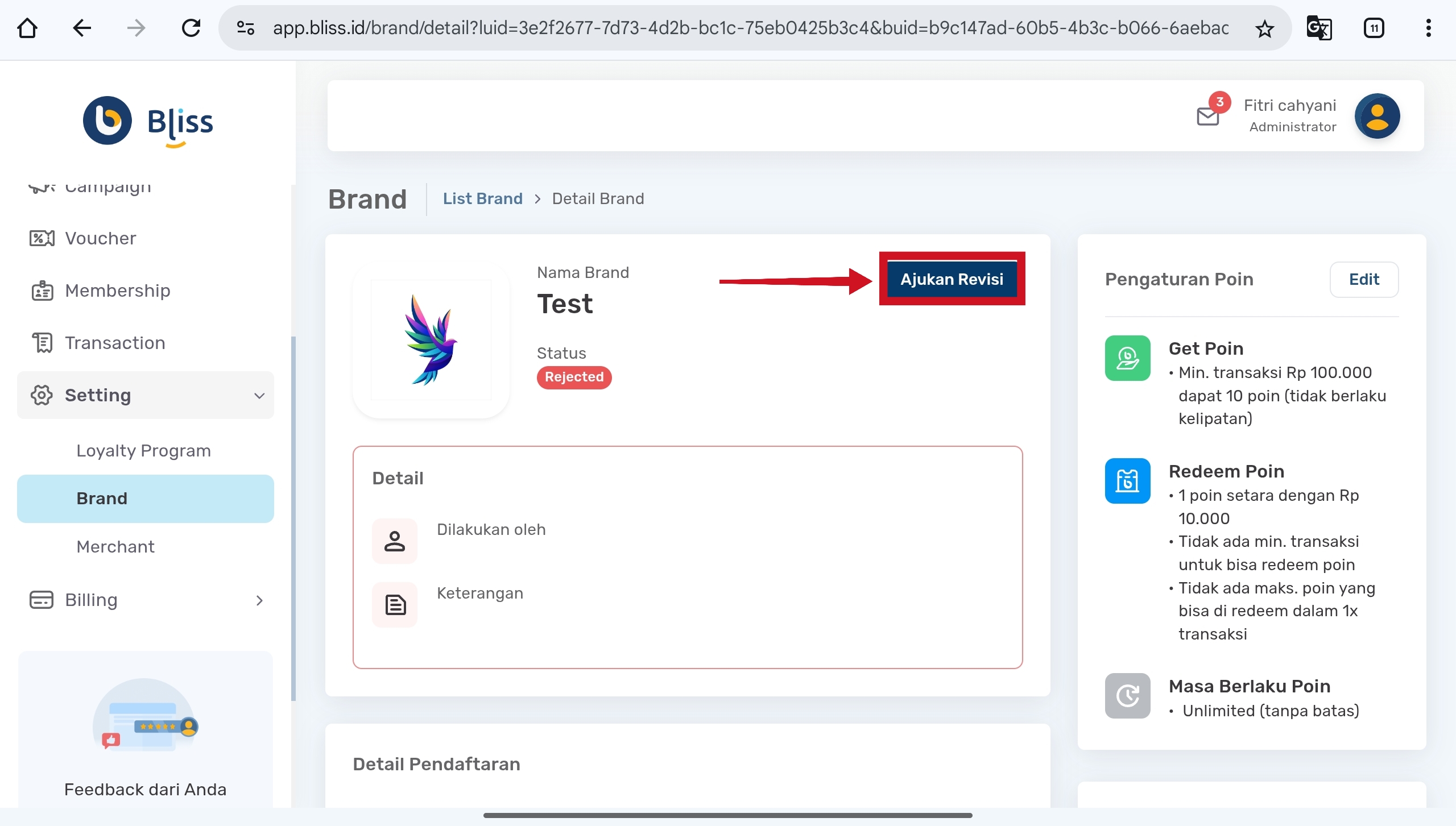Click the Get Poin green icon
1456x826 pixels.
tap(1127, 358)
